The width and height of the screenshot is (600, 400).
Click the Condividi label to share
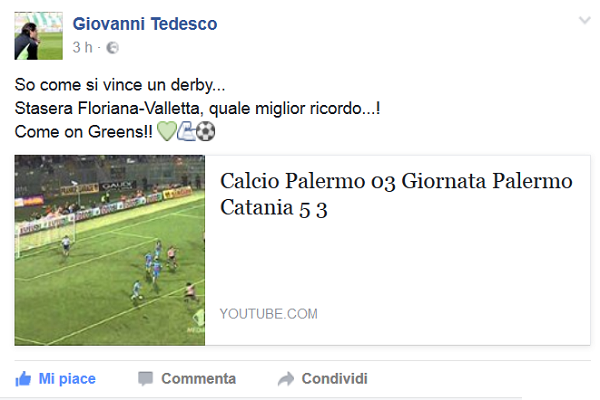(x=334, y=379)
